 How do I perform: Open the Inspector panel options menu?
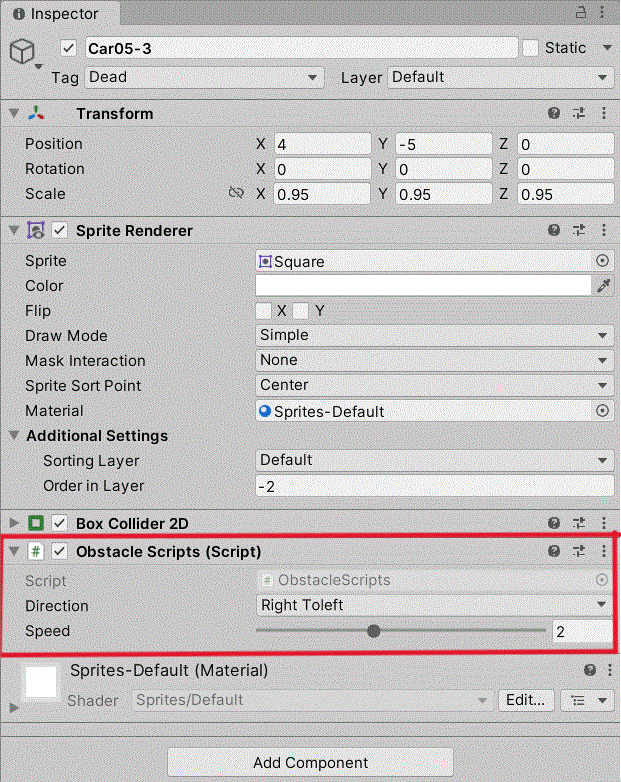pyautogui.click(x=602, y=12)
